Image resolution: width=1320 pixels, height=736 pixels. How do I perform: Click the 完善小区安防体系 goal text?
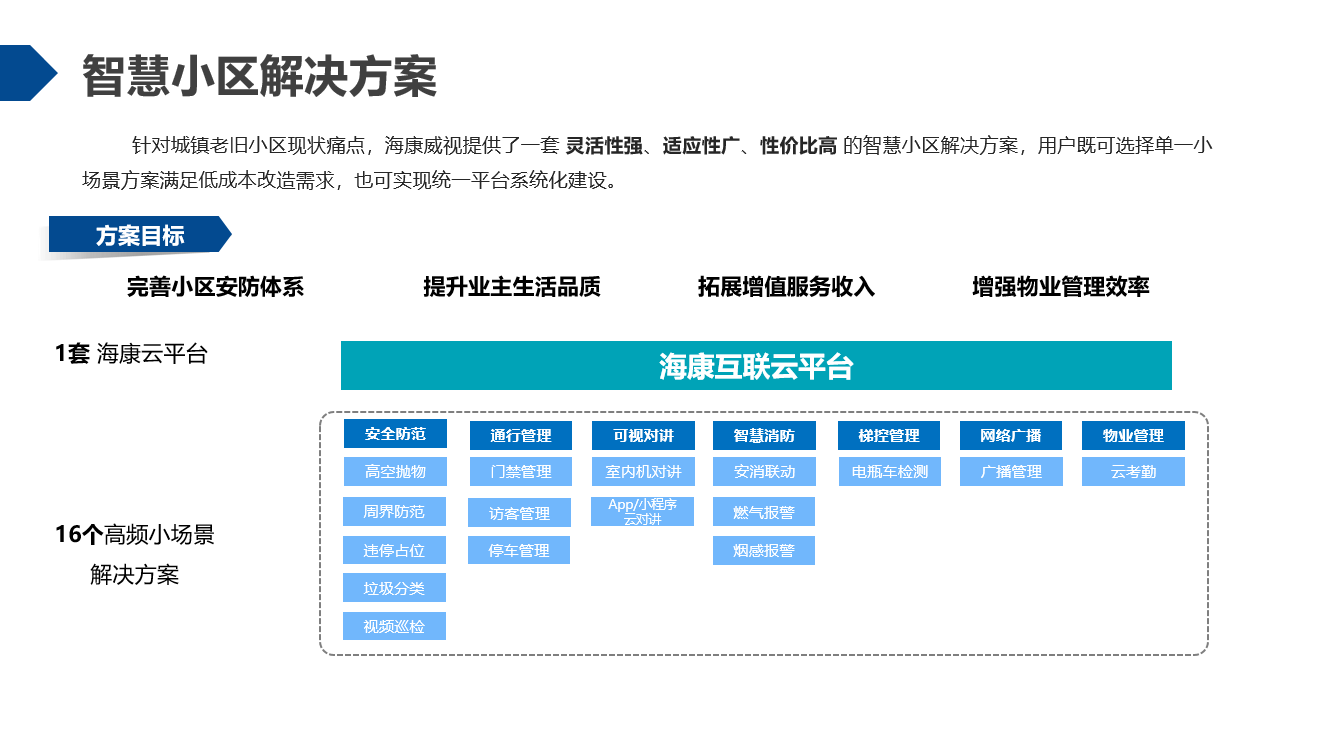(215, 287)
